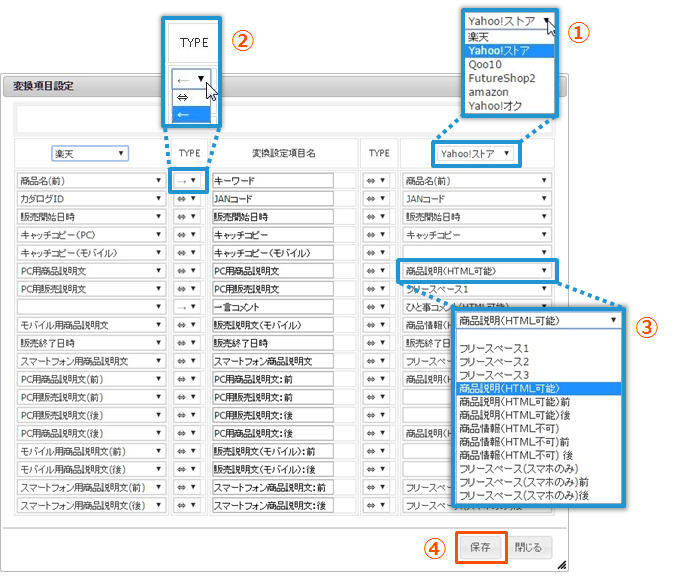Open right-side 商品名(前) Yahoo field dropdown
This screenshot has height=576, width=674.
tap(477, 181)
